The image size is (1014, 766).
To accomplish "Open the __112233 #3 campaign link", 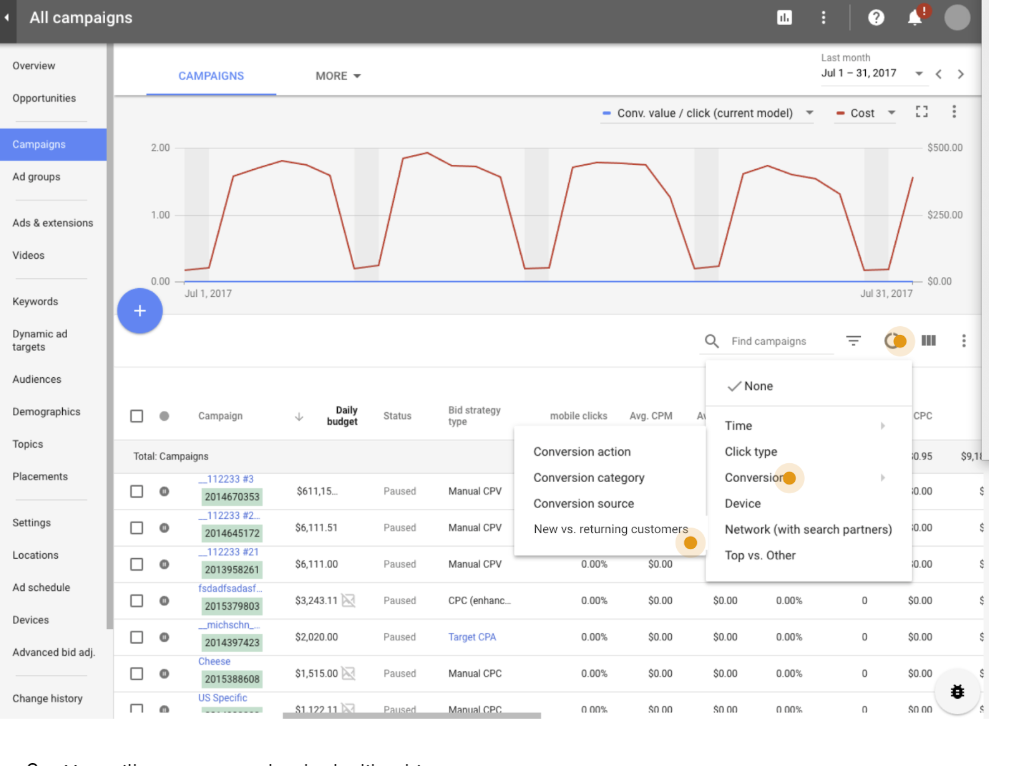I will [226, 479].
